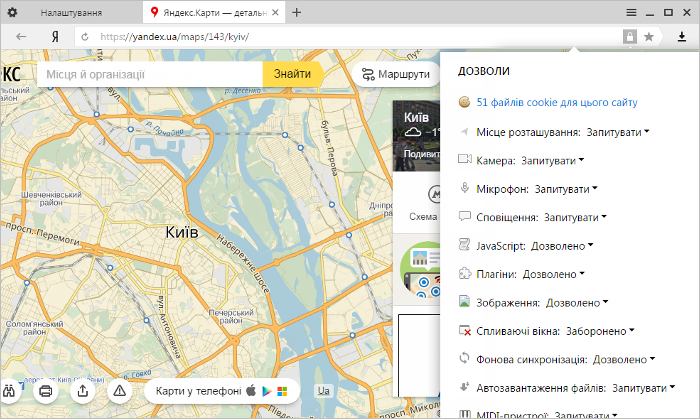
Task: Open downloads with the arrow icon
Action: coord(682,37)
